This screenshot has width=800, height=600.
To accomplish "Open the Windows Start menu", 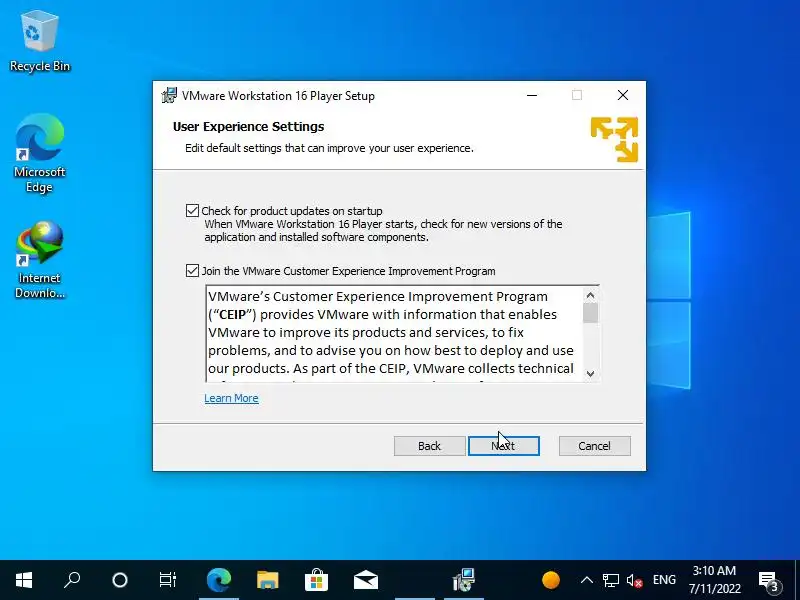I will point(24,580).
